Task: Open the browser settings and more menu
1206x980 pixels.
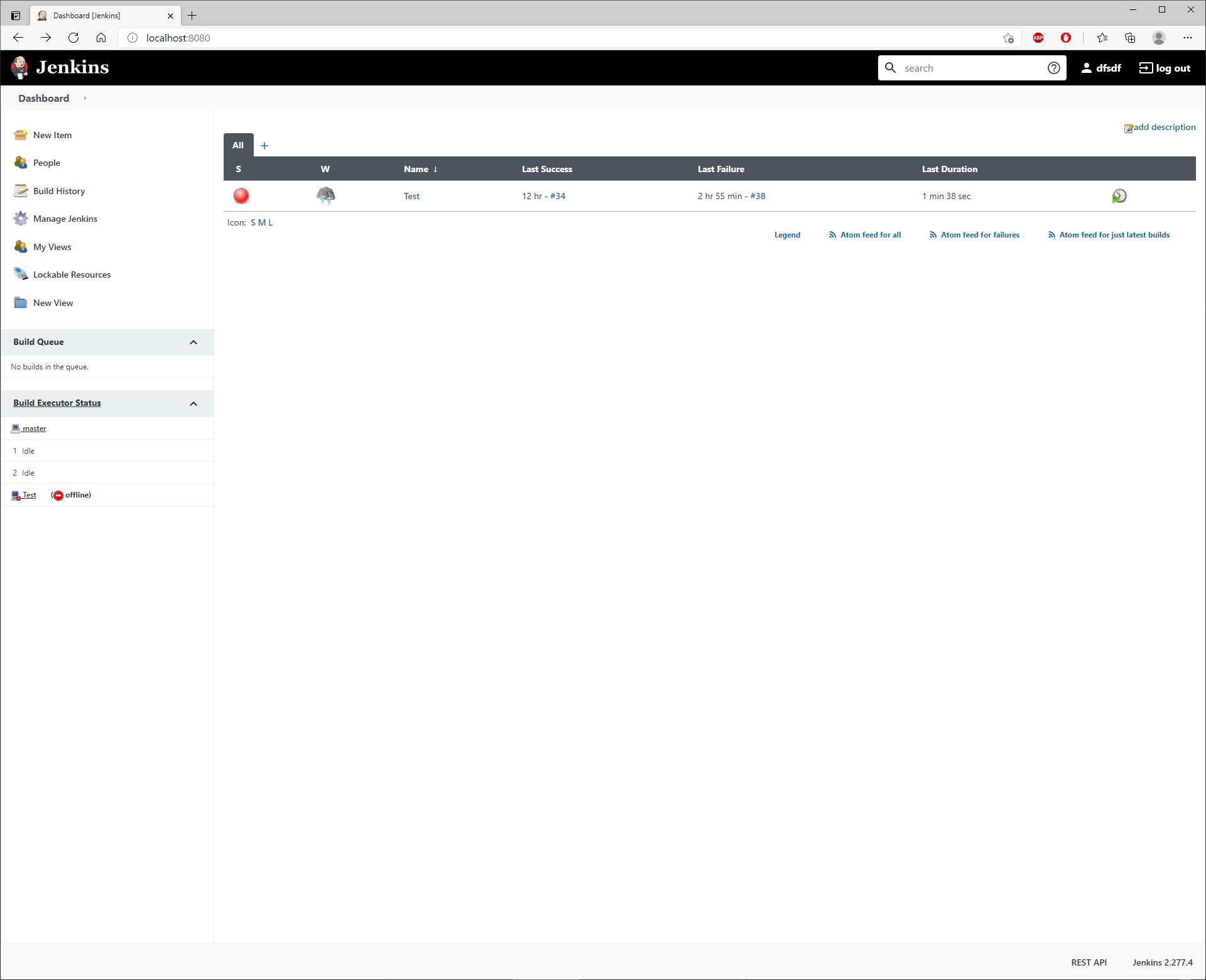Action: pyautogui.click(x=1187, y=38)
